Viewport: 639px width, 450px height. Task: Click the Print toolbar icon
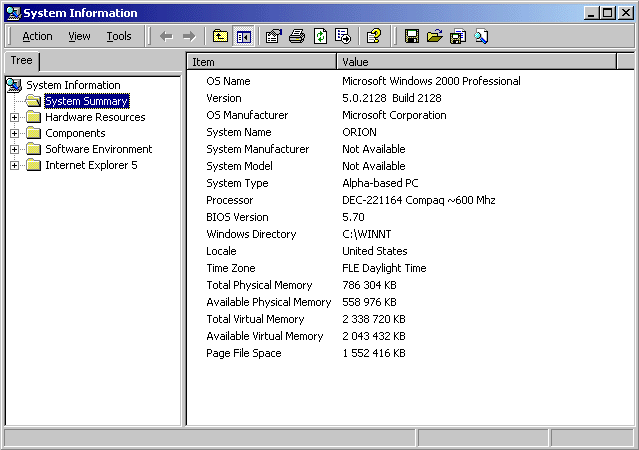coord(297,36)
